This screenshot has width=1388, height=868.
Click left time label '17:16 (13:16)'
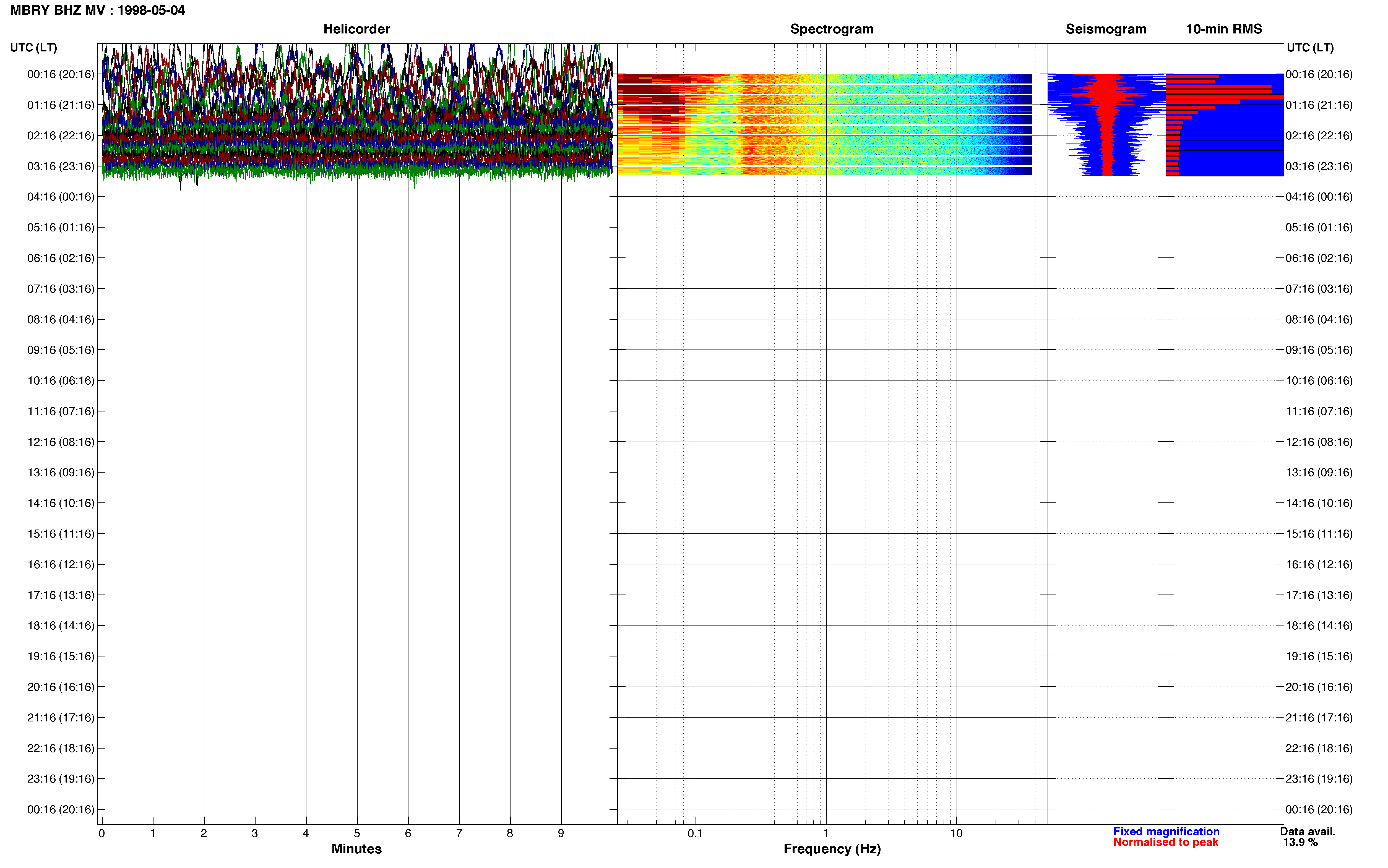61,595
